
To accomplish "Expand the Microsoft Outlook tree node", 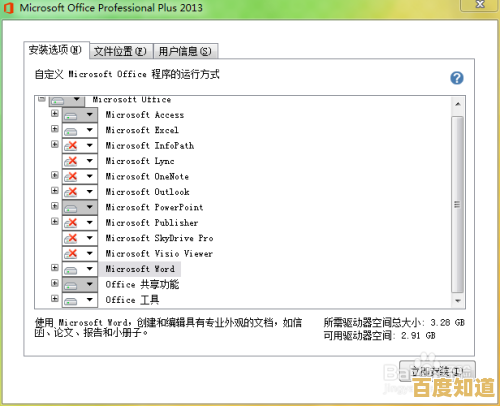I will pos(55,190).
